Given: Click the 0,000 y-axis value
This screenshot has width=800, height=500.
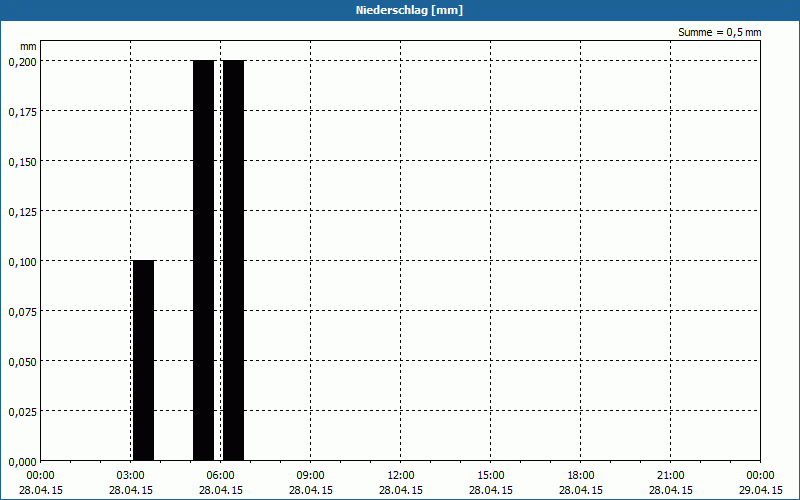Looking at the screenshot, I should 22,462.
